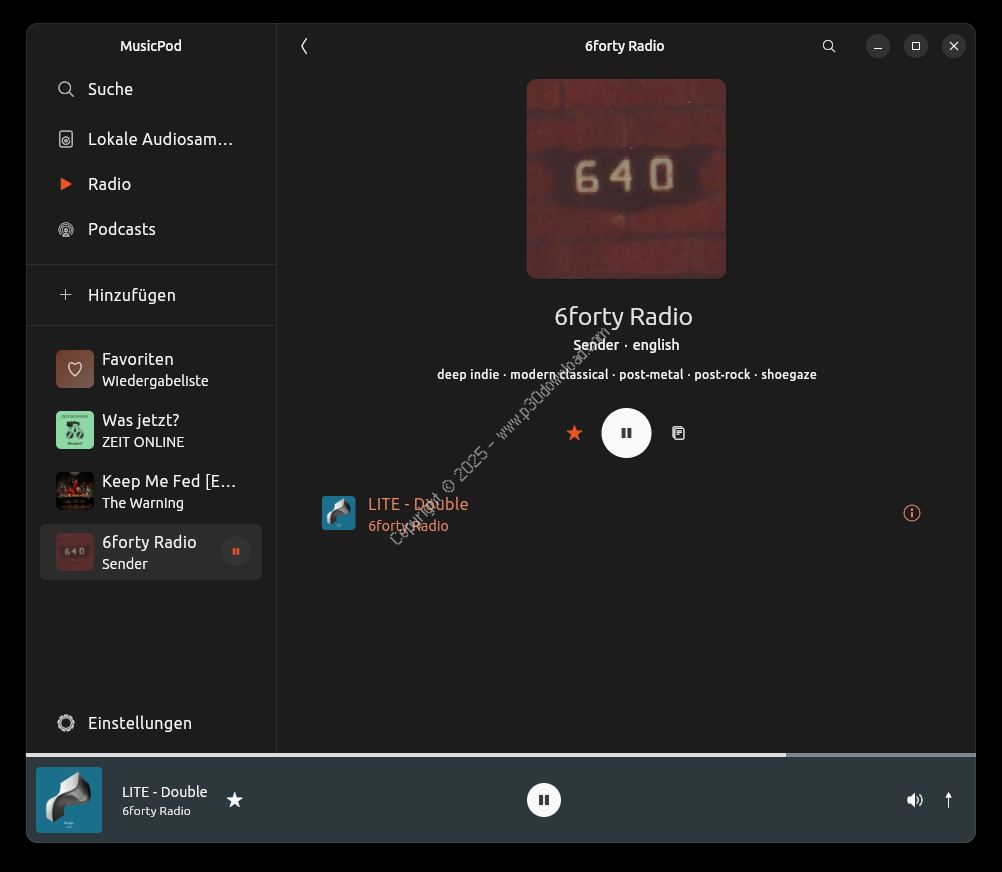Screen dimensions: 1002x872
Task: Open the station history list icon
Action: coord(678,433)
